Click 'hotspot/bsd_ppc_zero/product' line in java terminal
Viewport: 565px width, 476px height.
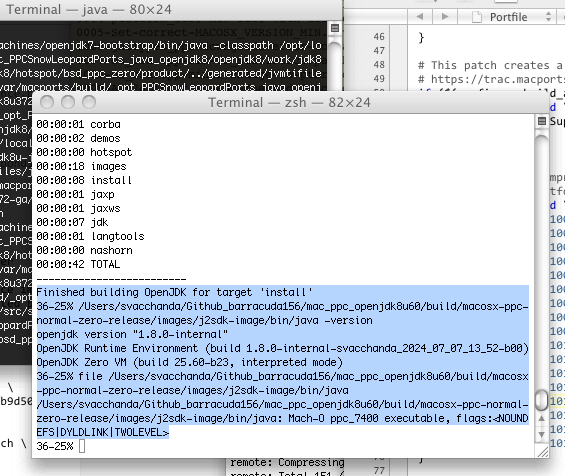(161, 73)
